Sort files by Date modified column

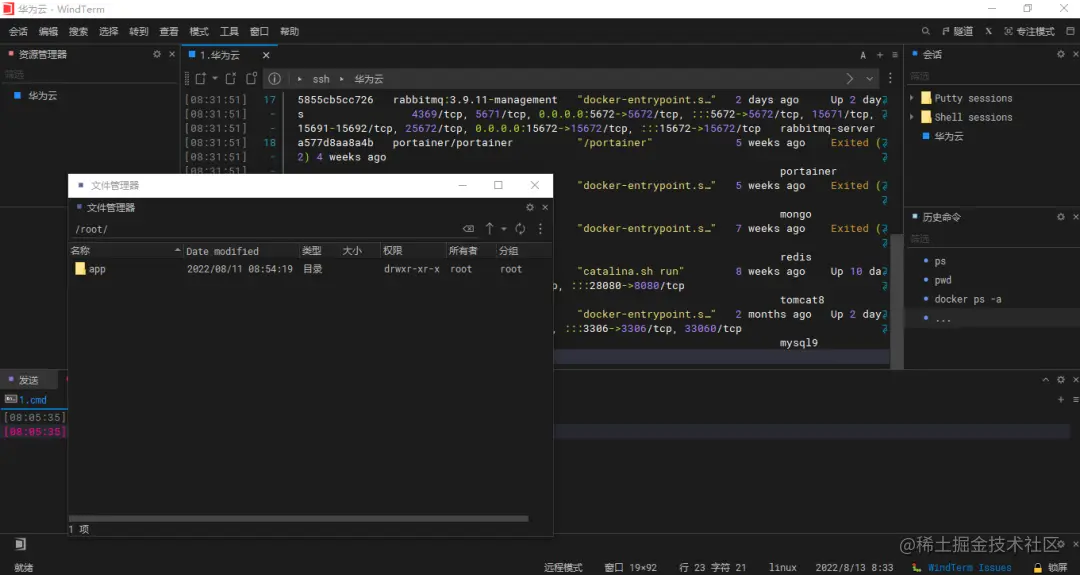pos(241,251)
